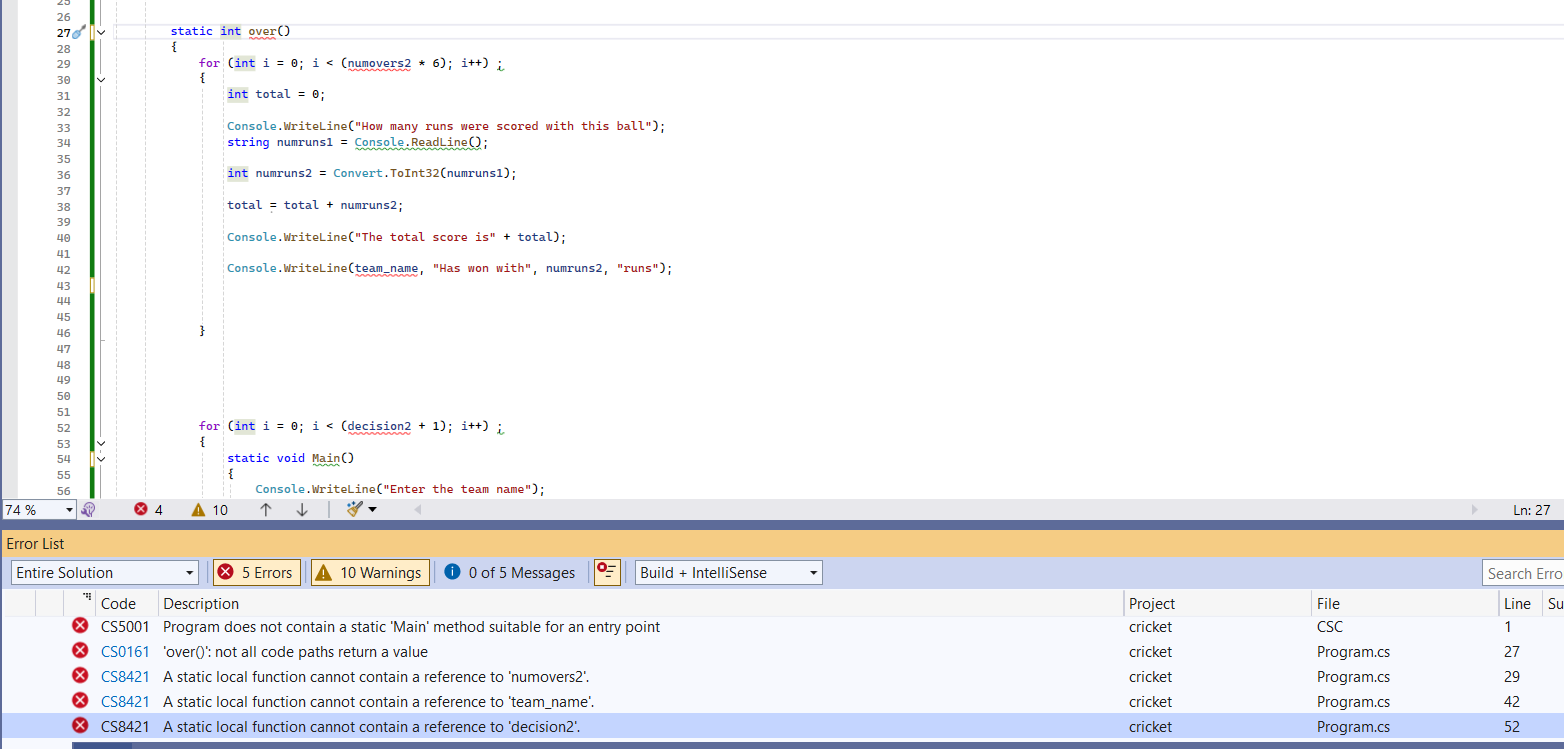Click the severity sort icon column header
Image resolution: width=1564 pixels, height=749 pixels.
tap(80, 604)
